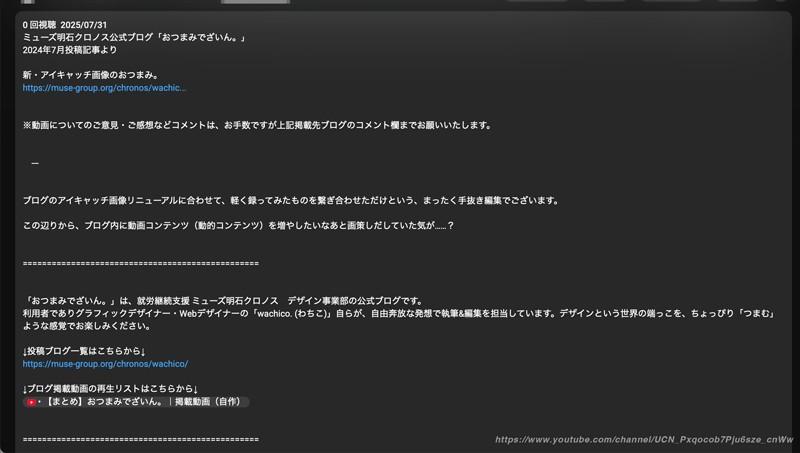The height and width of the screenshot is (453, 800).
Task: Open the 【まとめ】おつまみでざいん。playlist chip
Action: pyautogui.click(x=140, y=402)
